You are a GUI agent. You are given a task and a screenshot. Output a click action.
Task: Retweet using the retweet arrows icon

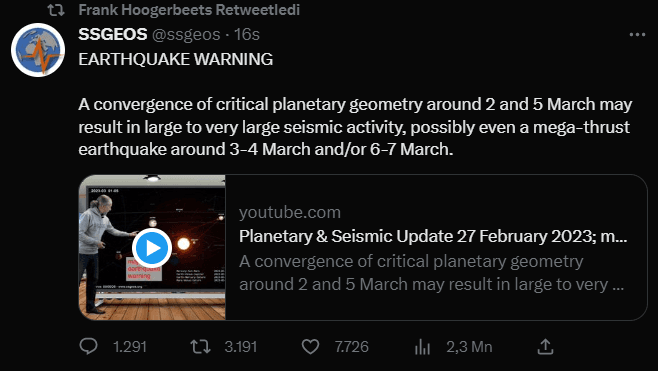tap(200, 347)
